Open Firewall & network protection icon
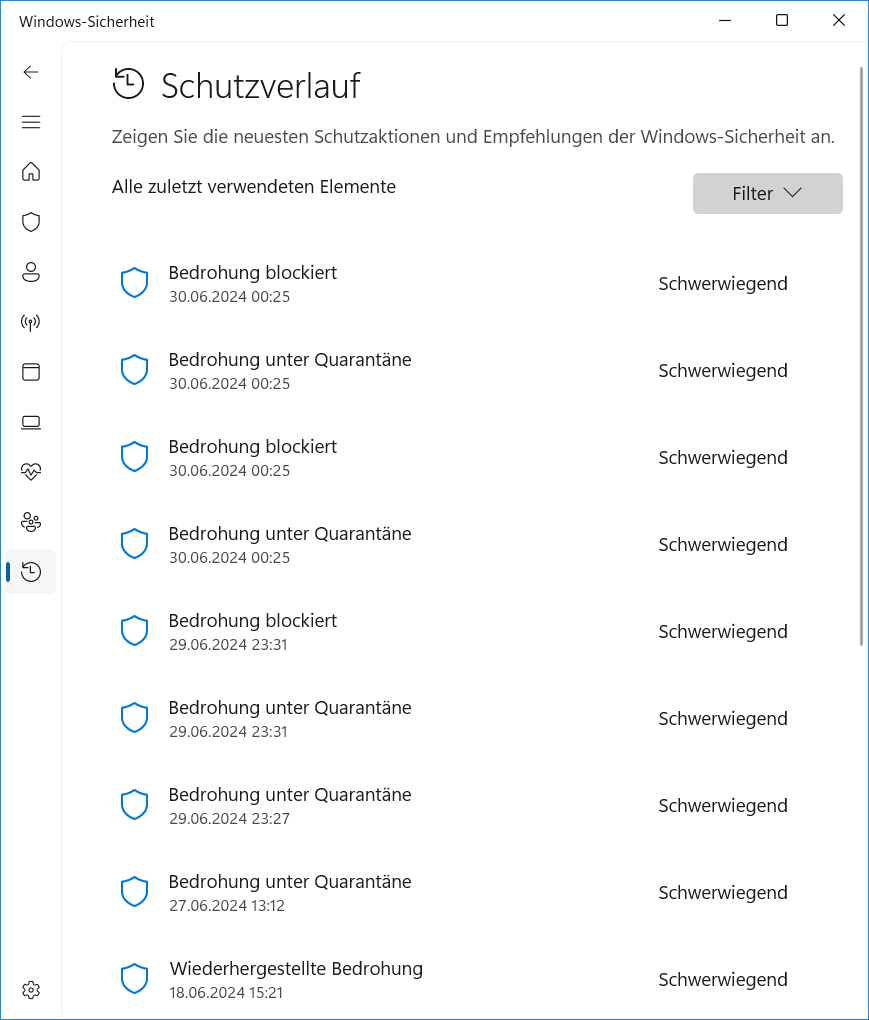 31,322
